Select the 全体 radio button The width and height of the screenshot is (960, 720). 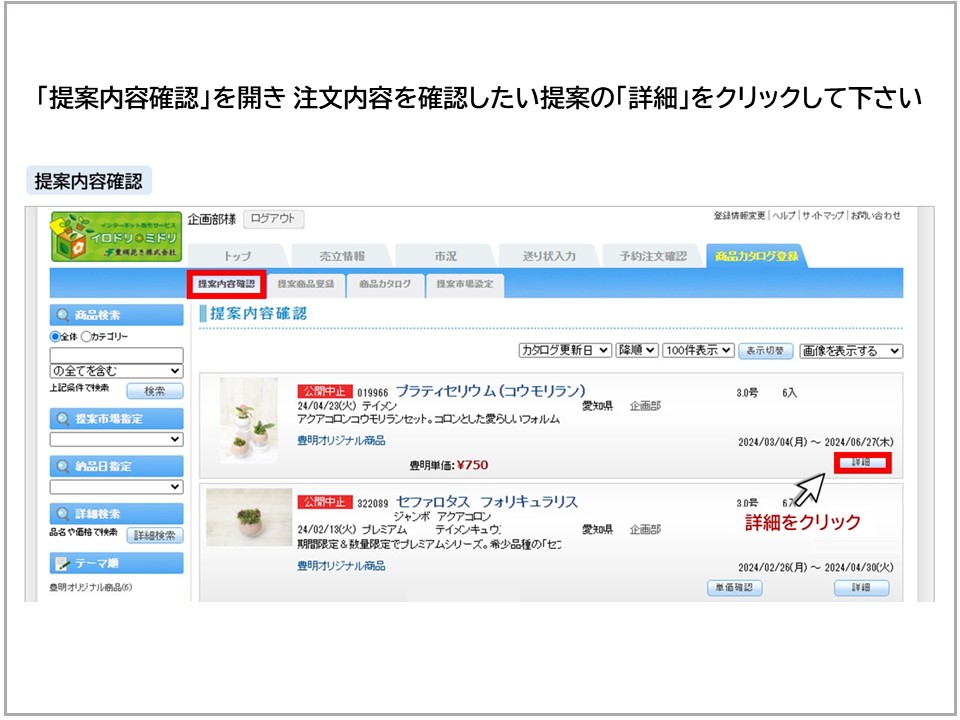tap(56, 337)
